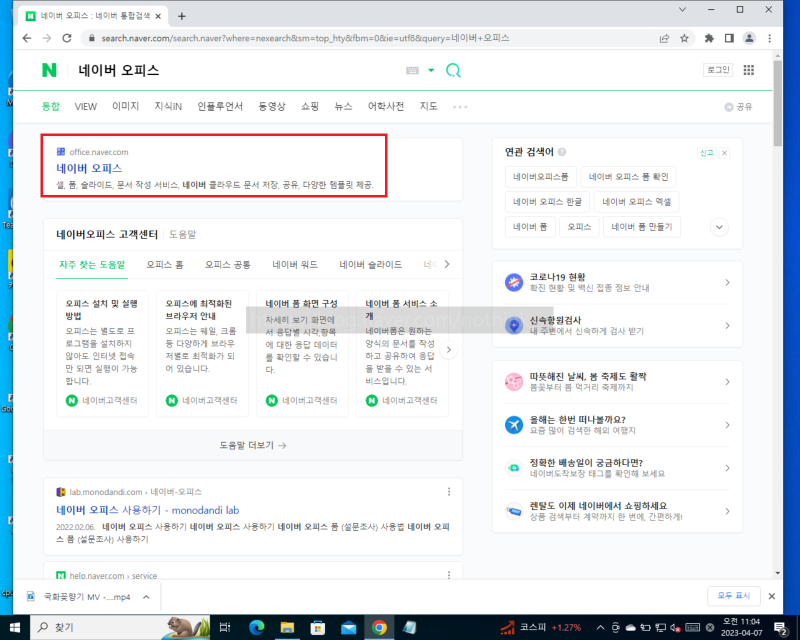Select the 네이버 워드 help category tab
This screenshot has height=640, width=800.
tap(295, 264)
